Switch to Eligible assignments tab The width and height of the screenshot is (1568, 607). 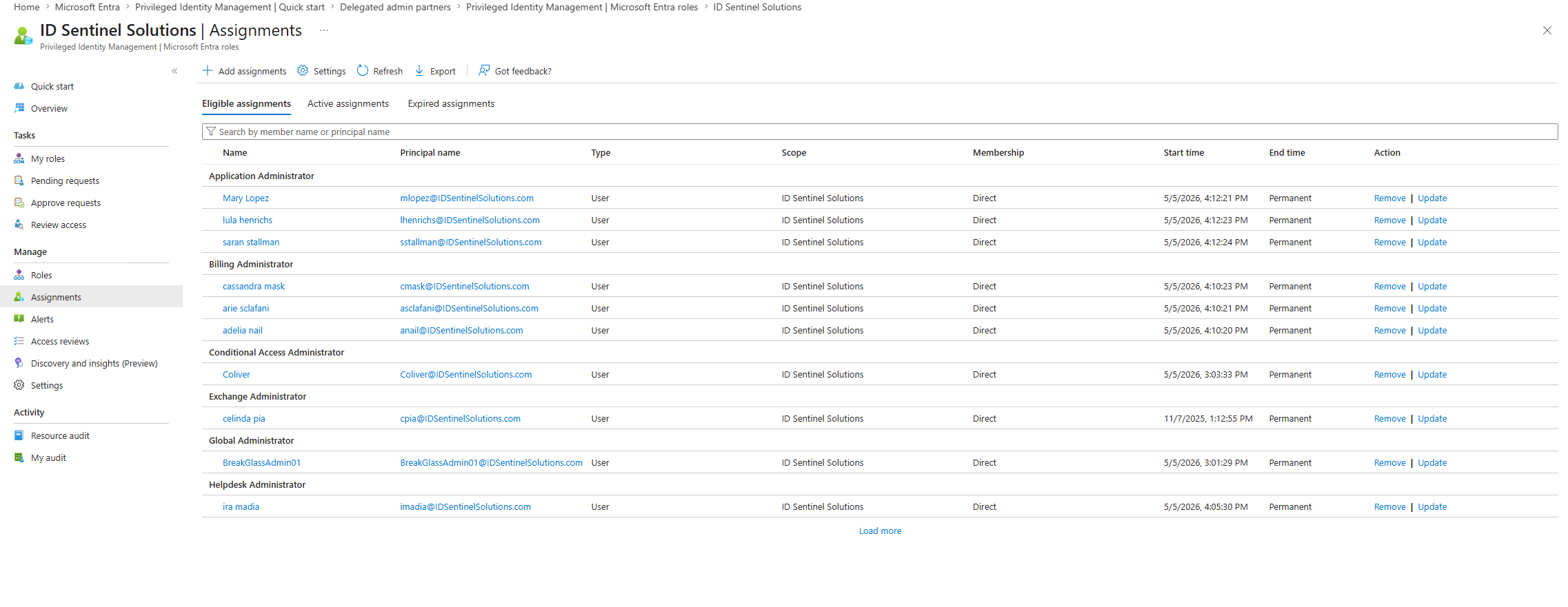[x=246, y=104]
